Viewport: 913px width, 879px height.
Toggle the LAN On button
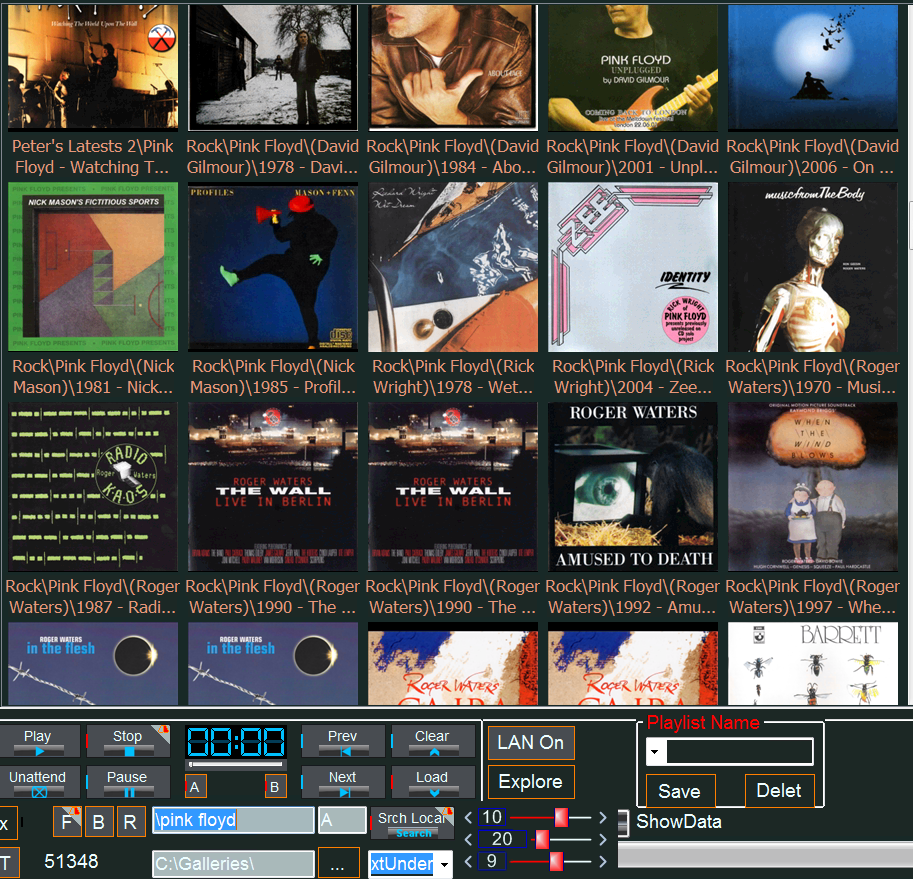pyautogui.click(x=531, y=743)
